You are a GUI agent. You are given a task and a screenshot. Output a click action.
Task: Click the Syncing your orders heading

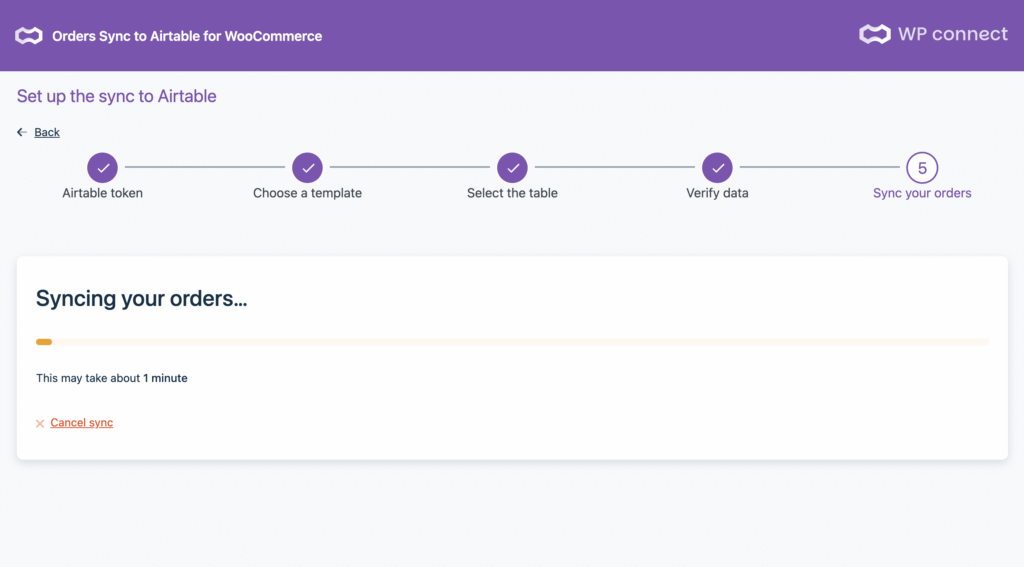pyautogui.click(x=141, y=298)
